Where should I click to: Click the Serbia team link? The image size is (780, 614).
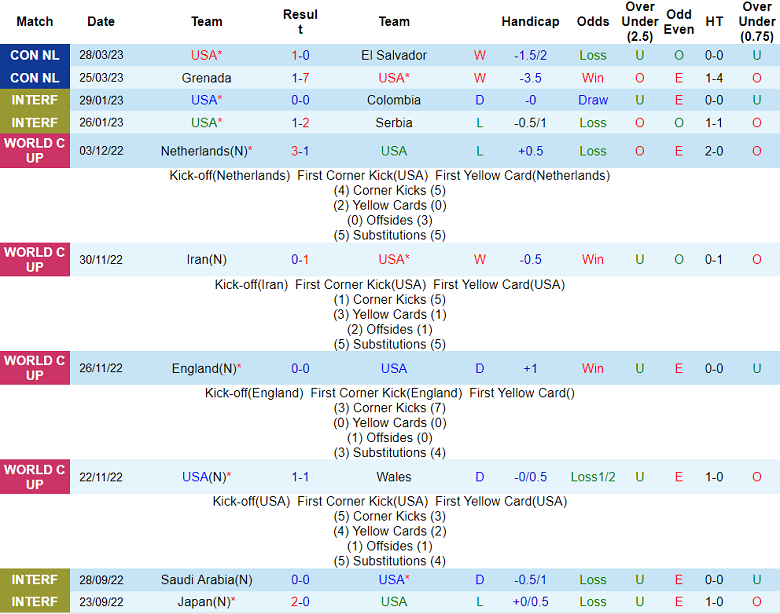394,122
